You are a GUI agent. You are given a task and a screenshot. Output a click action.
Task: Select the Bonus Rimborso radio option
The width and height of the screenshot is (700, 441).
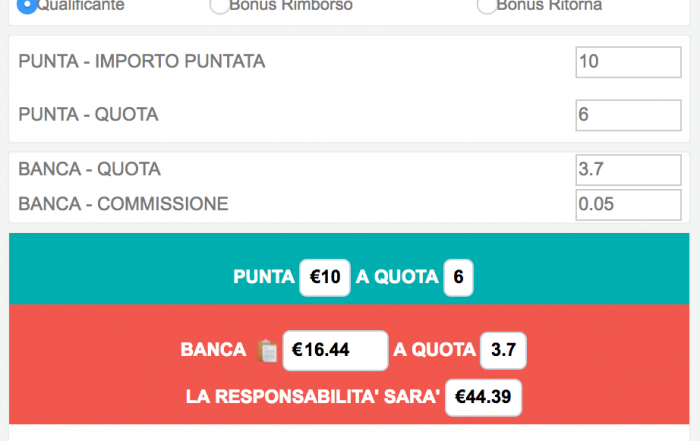pyautogui.click(x=220, y=5)
